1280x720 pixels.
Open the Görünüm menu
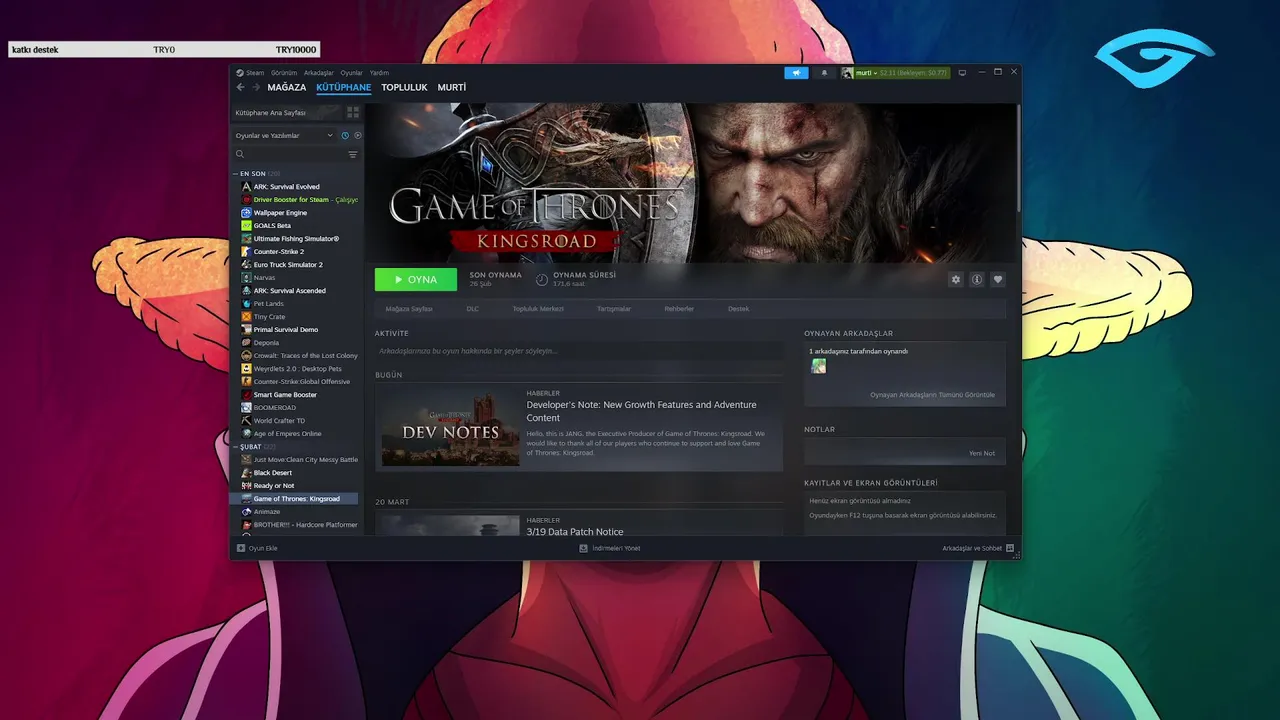[x=284, y=73]
